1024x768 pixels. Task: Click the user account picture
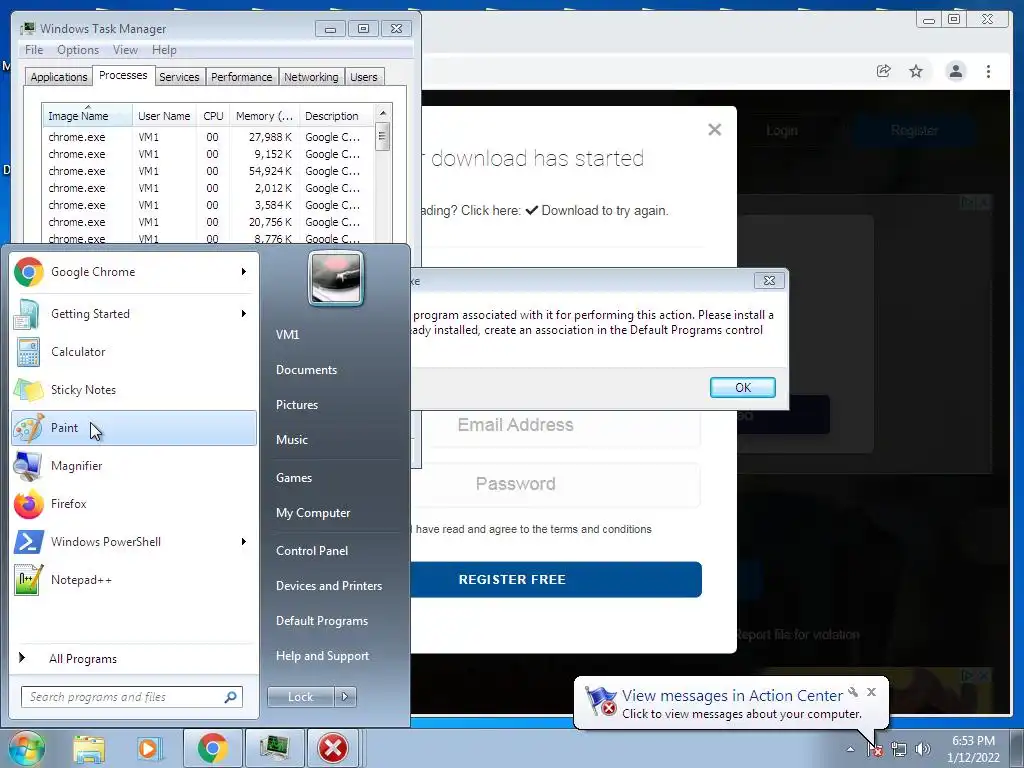(x=336, y=278)
